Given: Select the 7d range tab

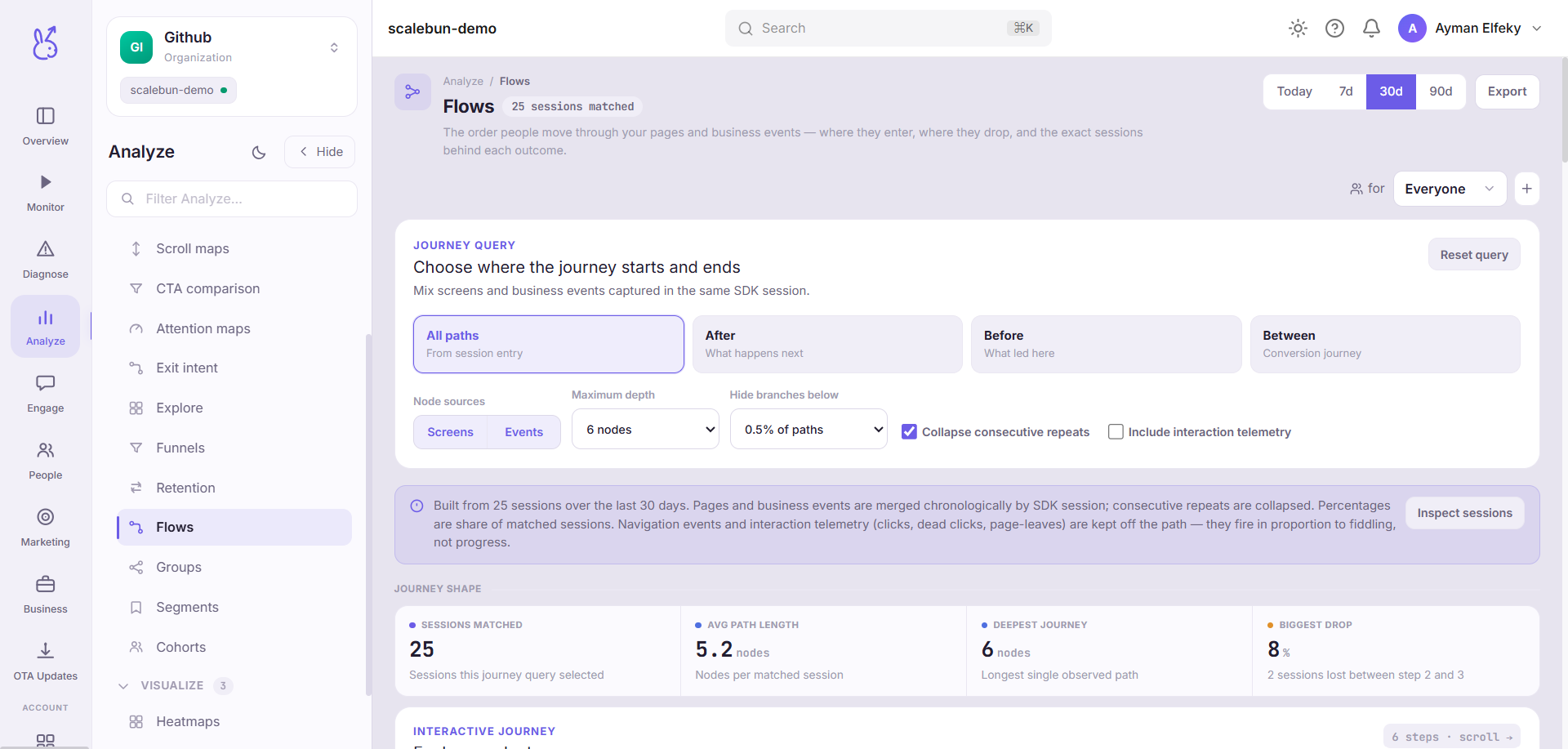Looking at the screenshot, I should [1346, 91].
